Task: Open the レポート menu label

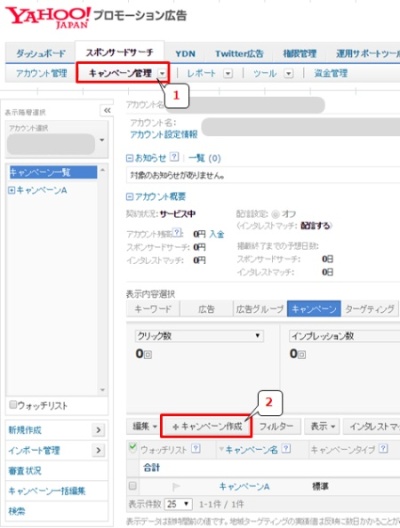Action: click(201, 73)
